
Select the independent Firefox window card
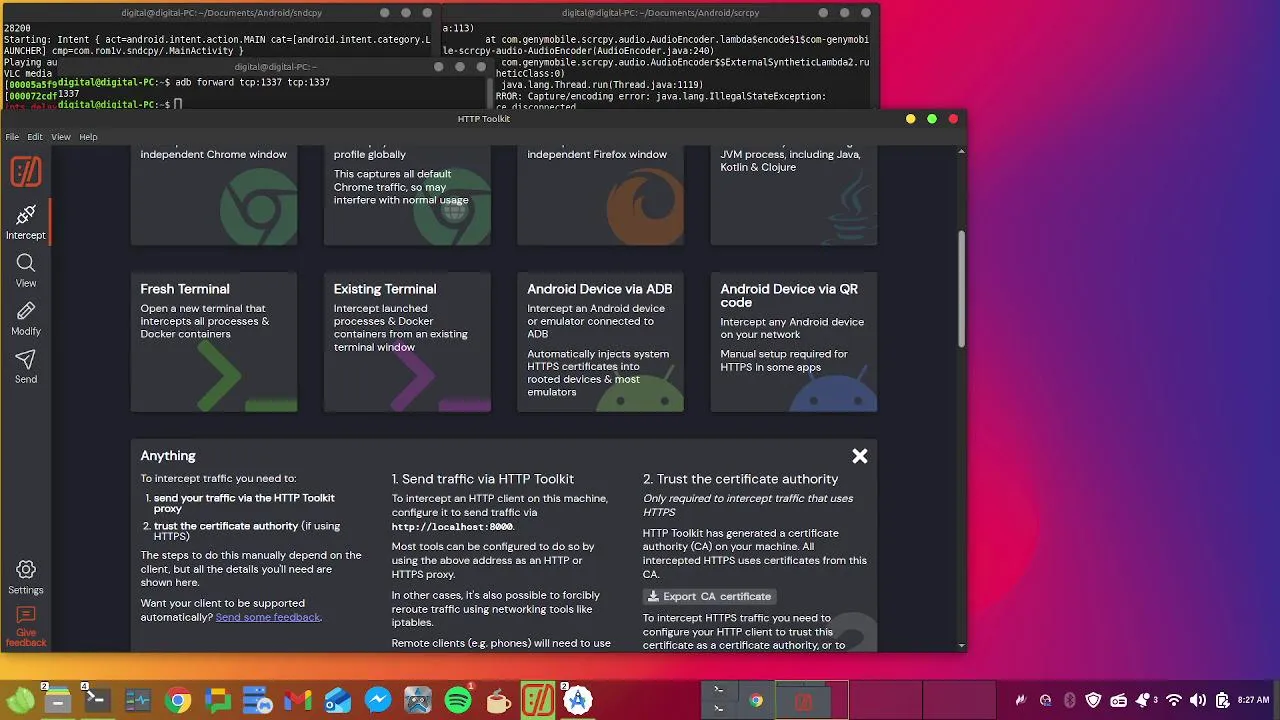coord(600,195)
